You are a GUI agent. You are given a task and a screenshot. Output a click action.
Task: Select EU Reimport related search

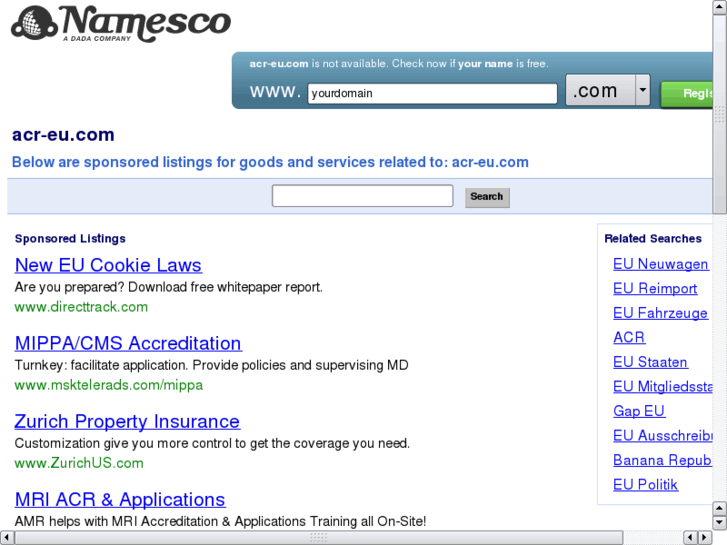click(x=655, y=289)
